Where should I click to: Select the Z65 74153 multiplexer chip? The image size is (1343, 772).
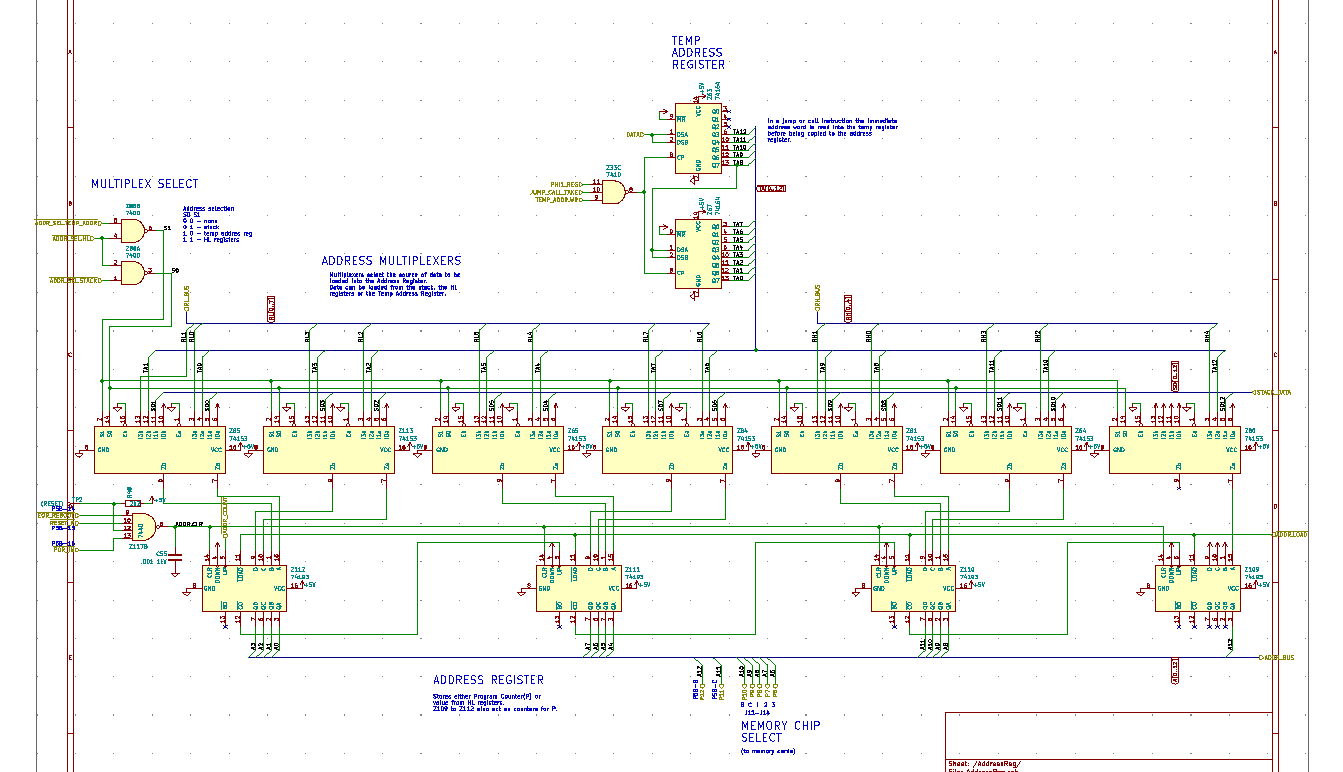(498, 450)
